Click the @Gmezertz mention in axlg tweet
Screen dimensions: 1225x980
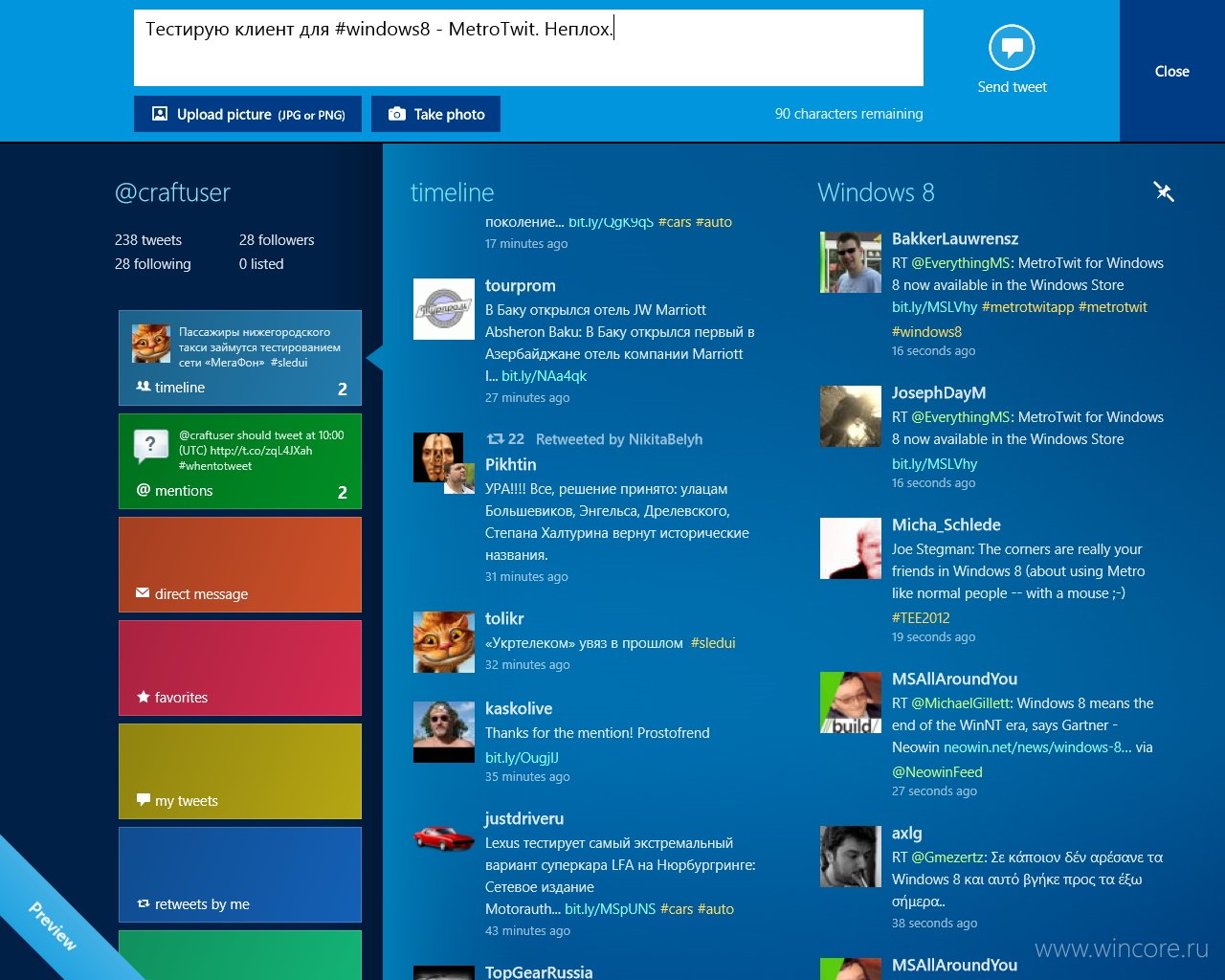(x=948, y=857)
